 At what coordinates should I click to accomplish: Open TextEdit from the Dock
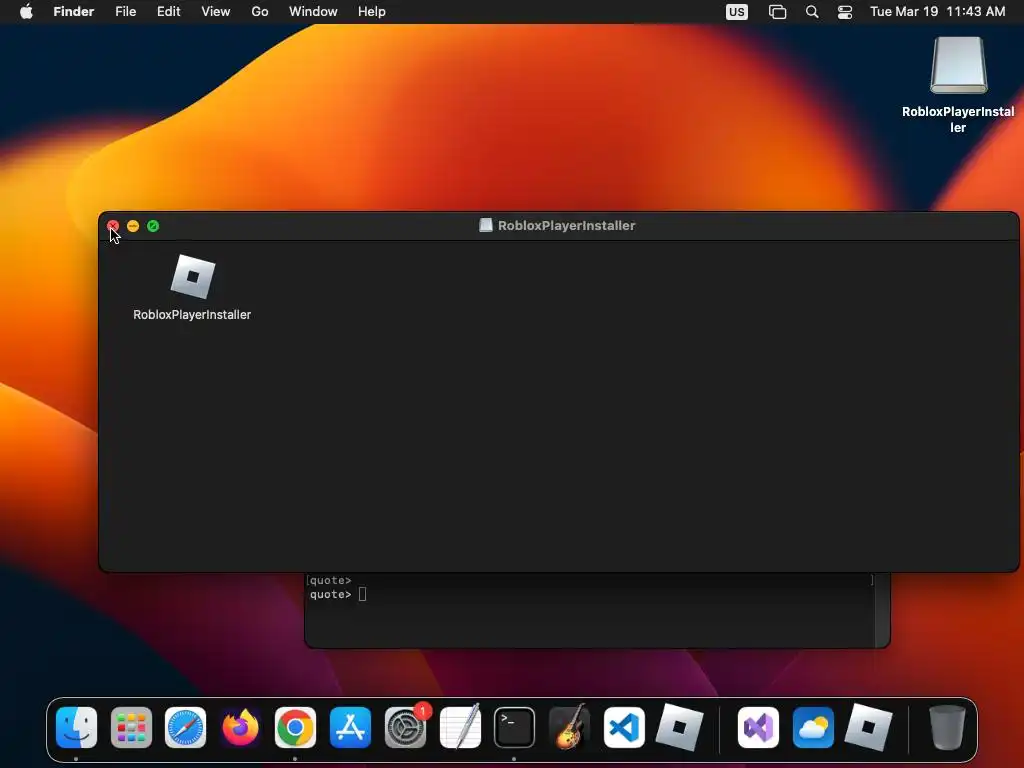[x=460, y=727]
